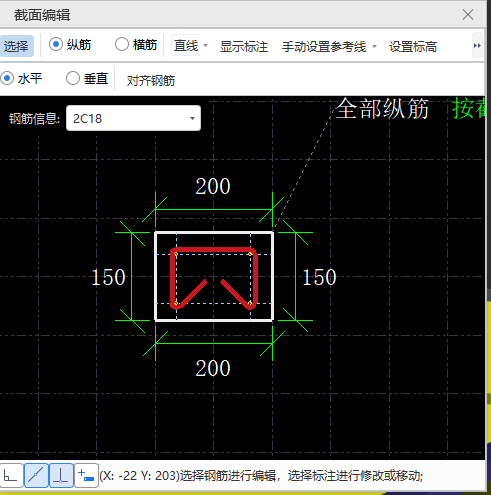Select the bottom-right longitudinal rebar point
This screenshot has width=491, height=495.
[250, 303]
